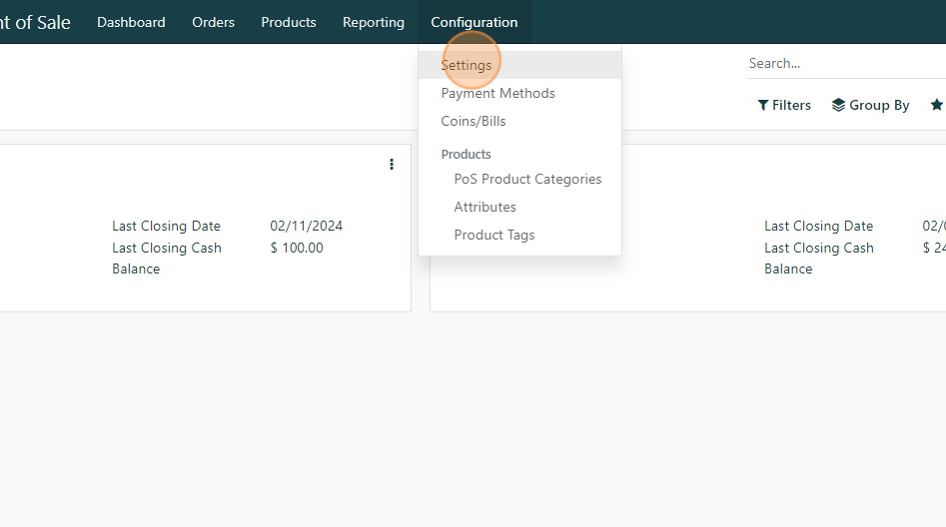
Task: Click the Favorites star icon
Action: pos(936,105)
